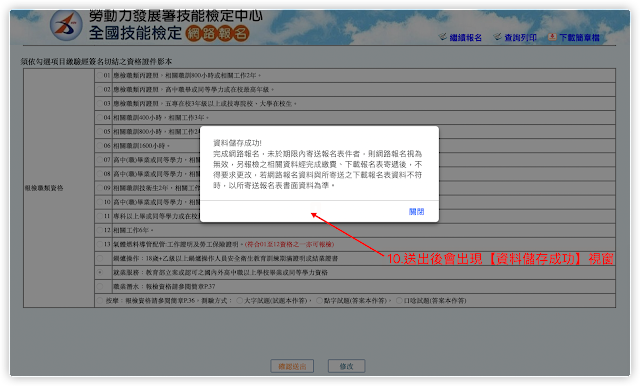Screen dimensions: 640x386
Task: Click the round site logo in header
Action: pyautogui.click(x=66, y=25)
